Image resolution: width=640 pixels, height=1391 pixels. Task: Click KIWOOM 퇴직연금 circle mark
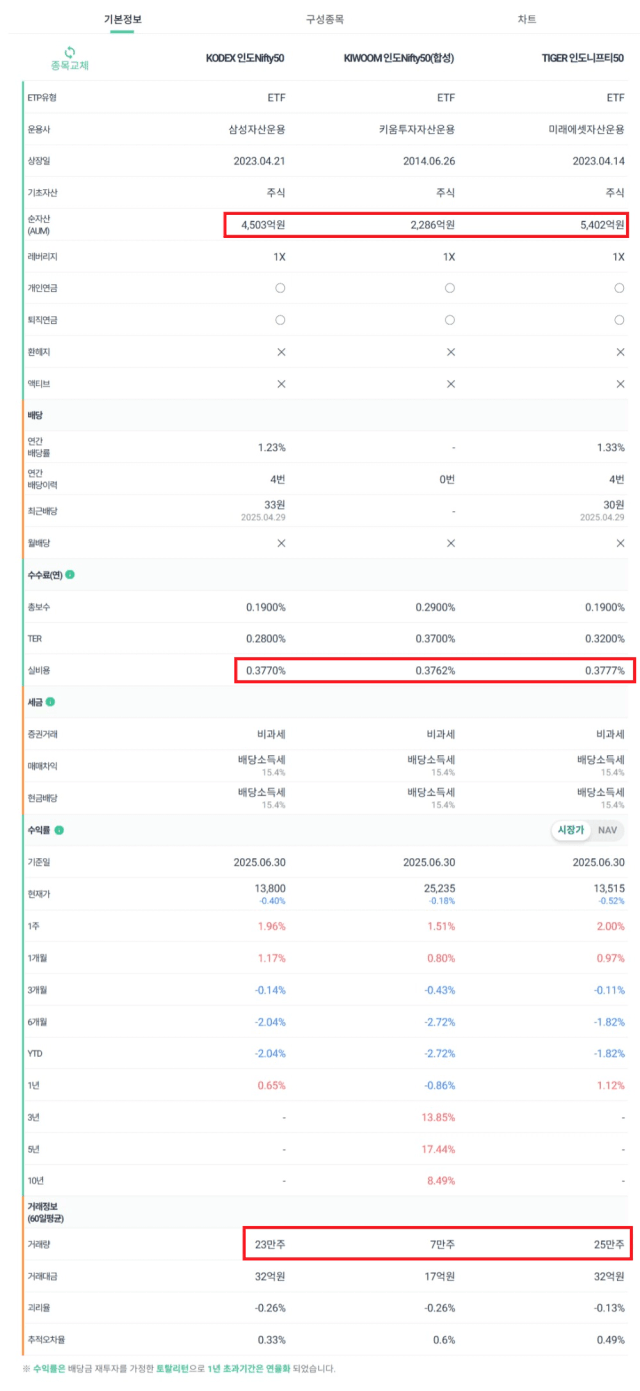[450, 320]
